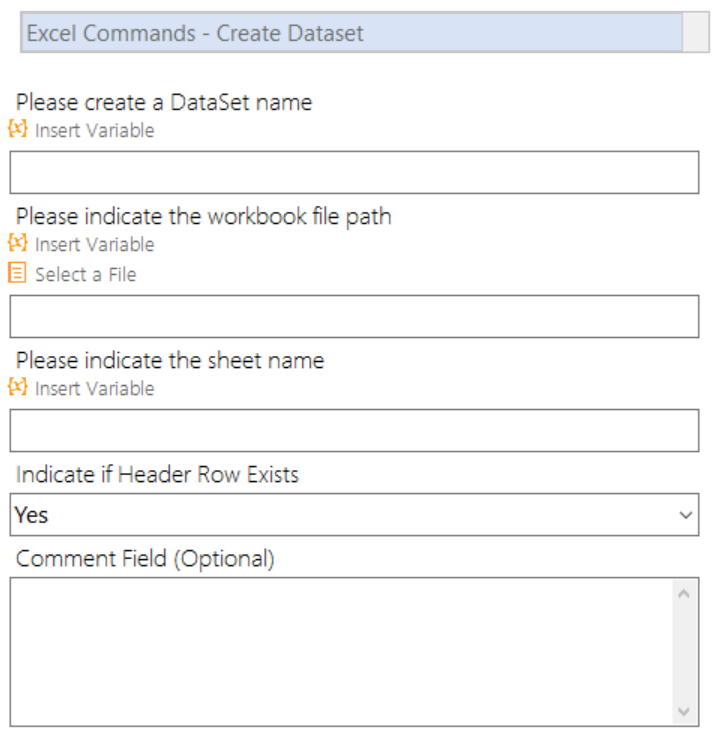Insert Variable link for workbook file path
Image resolution: width=716 pixels, height=734 pixels.
click(x=95, y=245)
